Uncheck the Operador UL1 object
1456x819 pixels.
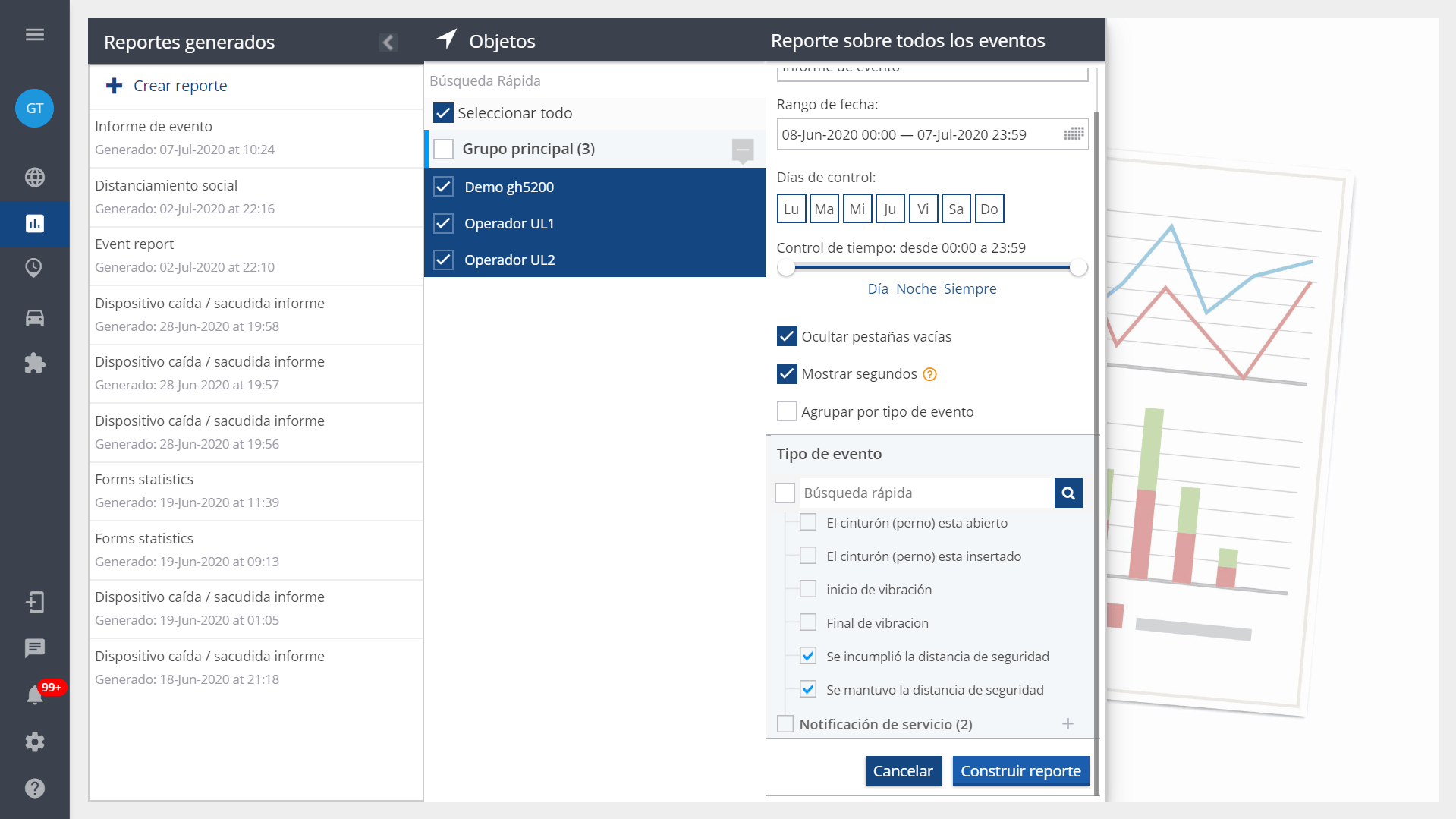(443, 223)
